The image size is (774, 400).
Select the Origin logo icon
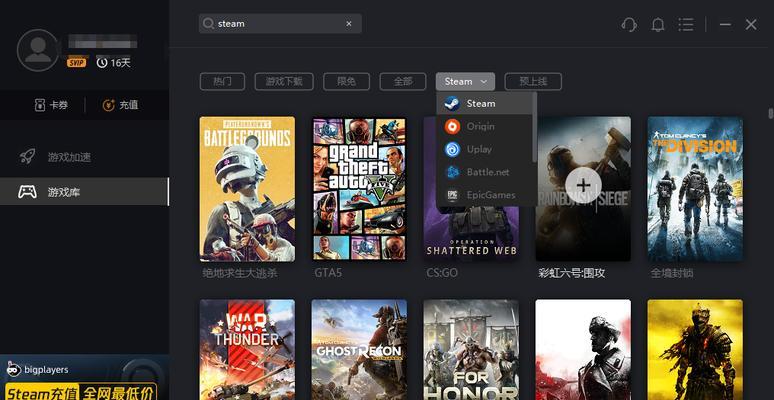coord(452,126)
